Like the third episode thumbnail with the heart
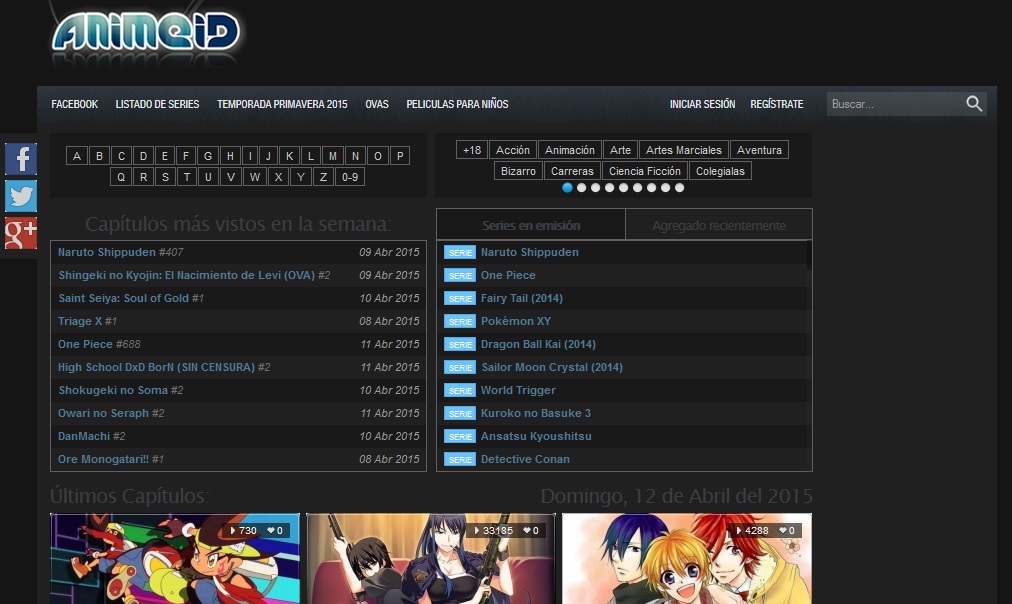The width and height of the screenshot is (1012, 604). 785,531
